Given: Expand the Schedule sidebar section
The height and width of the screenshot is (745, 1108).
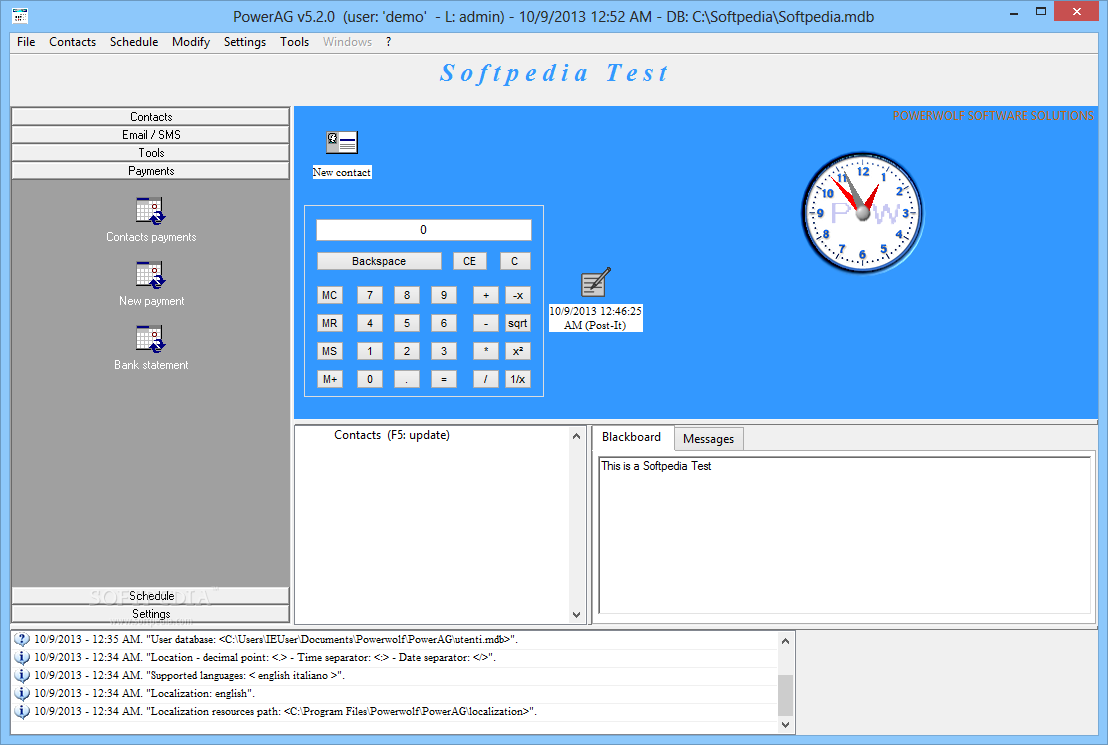Looking at the screenshot, I should 151,596.
